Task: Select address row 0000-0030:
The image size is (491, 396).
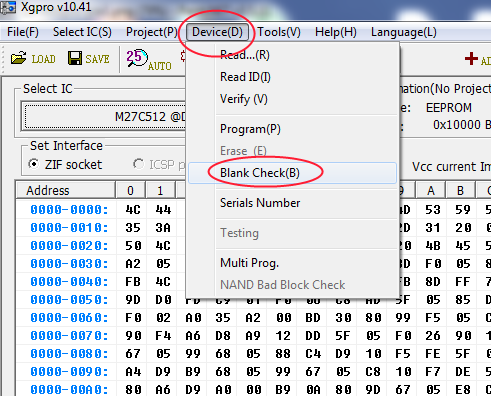Action: point(69,264)
